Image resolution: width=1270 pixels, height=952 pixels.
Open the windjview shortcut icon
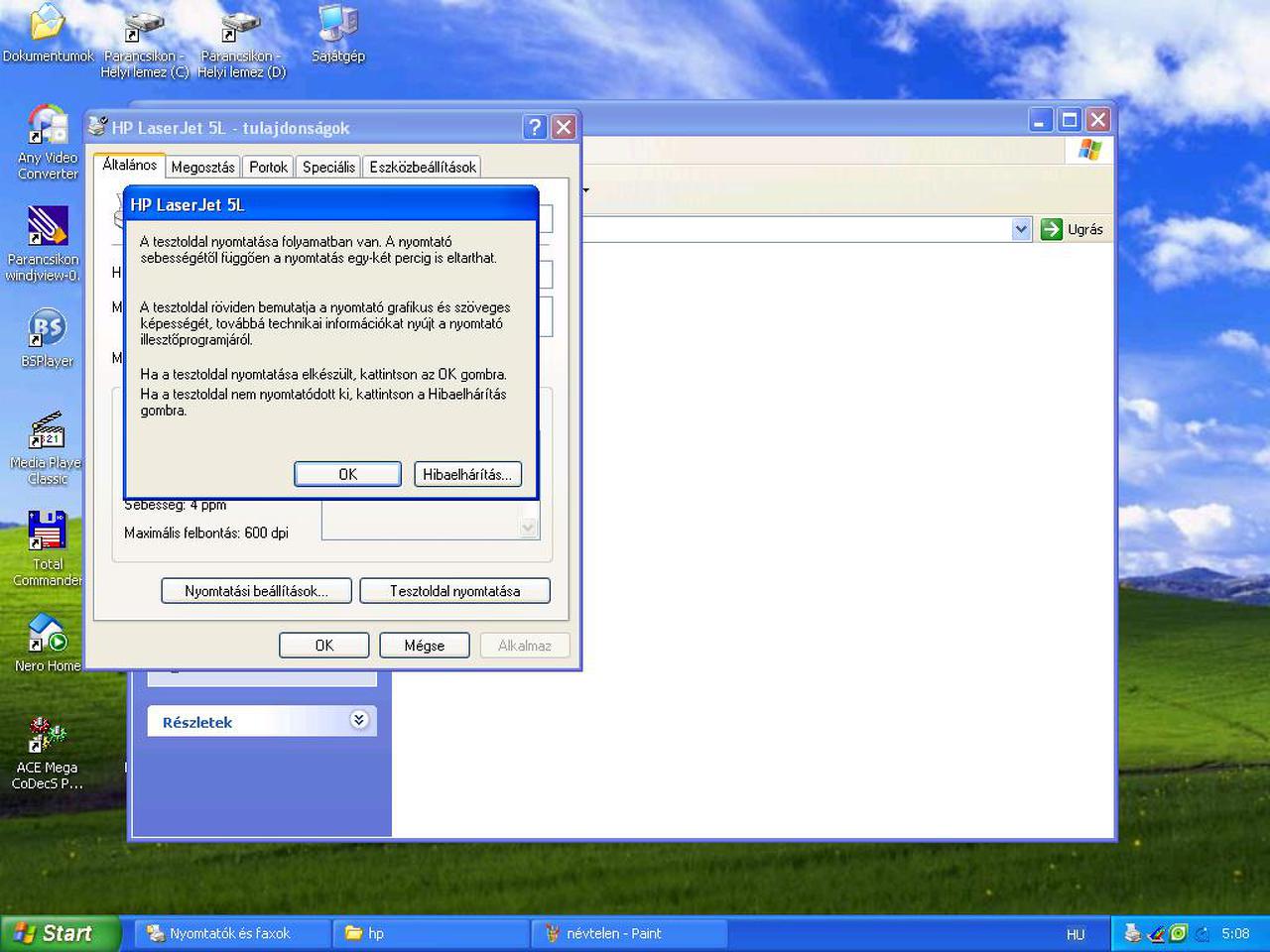tap(47, 227)
